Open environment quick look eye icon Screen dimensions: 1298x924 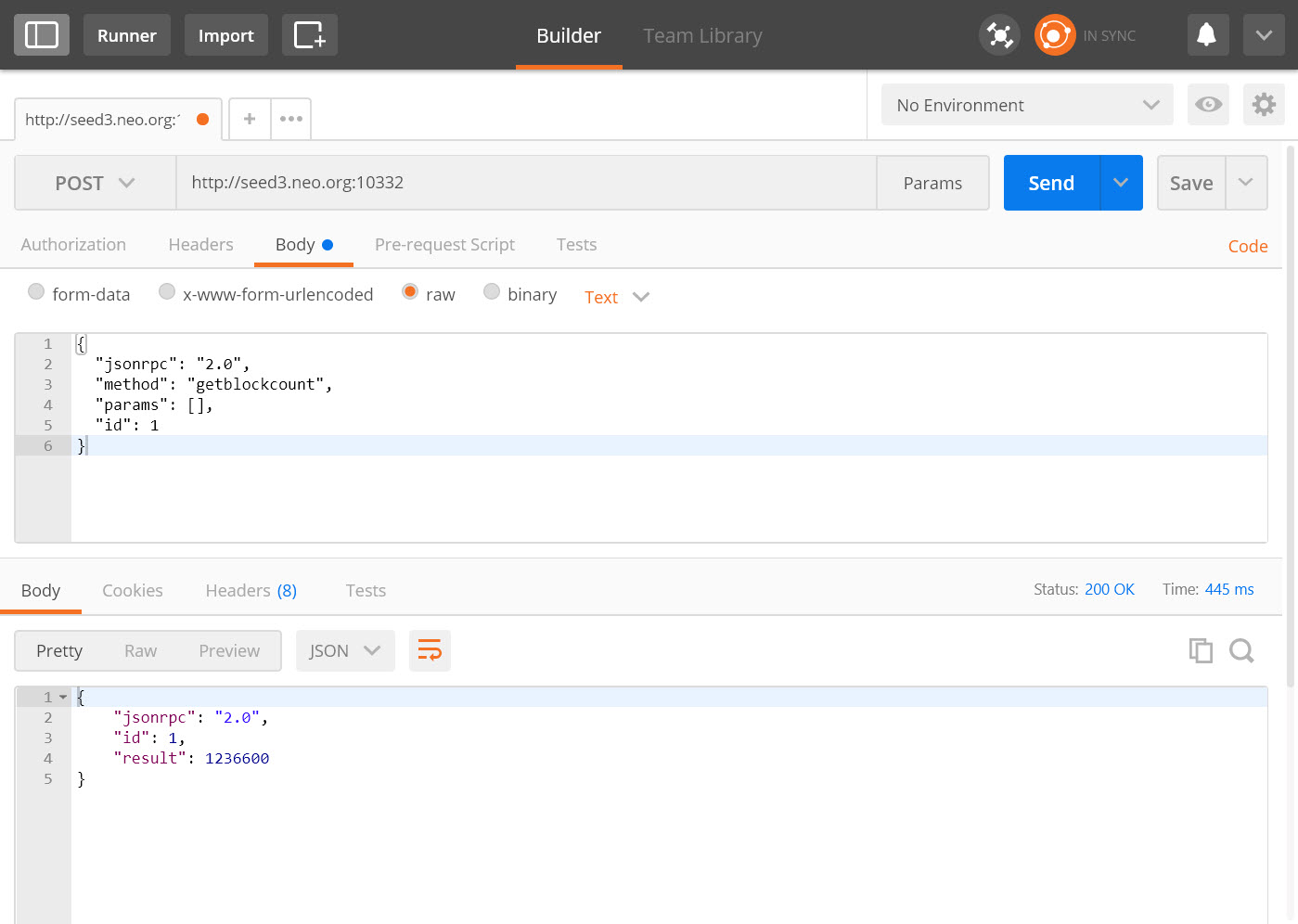(x=1208, y=105)
